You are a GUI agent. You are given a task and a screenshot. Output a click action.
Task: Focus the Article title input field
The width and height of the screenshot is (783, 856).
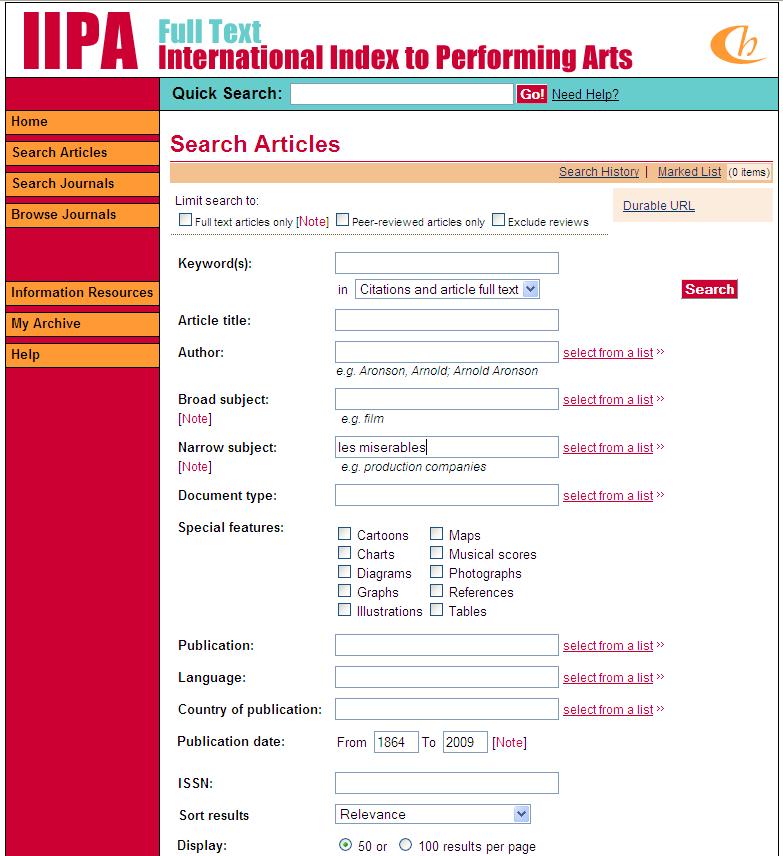[447, 320]
